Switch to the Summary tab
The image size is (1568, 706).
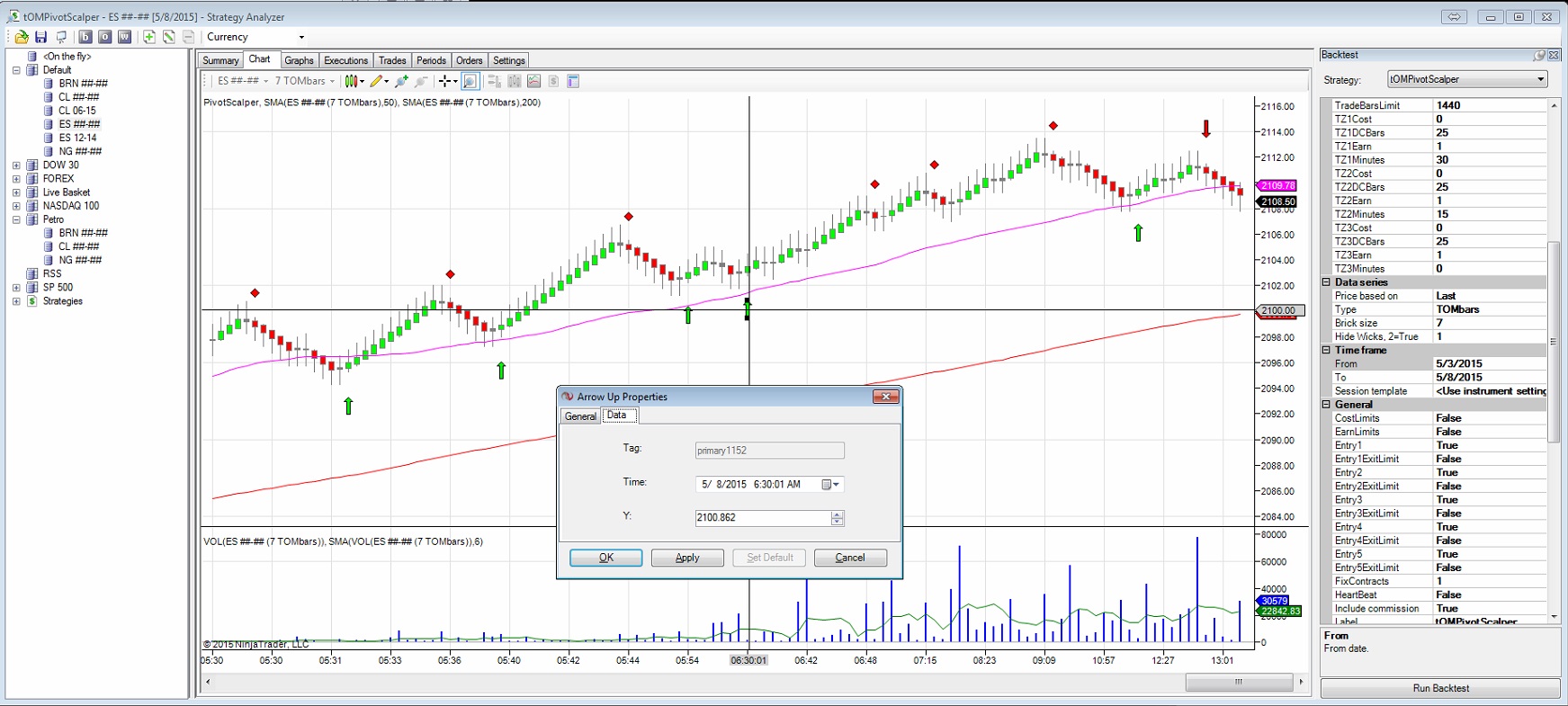[220, 60]
